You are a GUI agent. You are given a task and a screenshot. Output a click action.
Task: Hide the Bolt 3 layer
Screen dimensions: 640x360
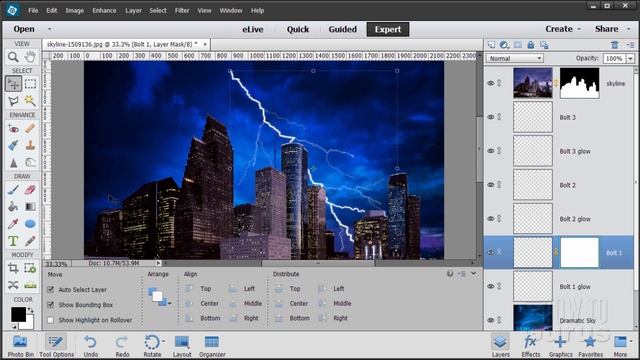pyautogui.click(x=491, y=117)
